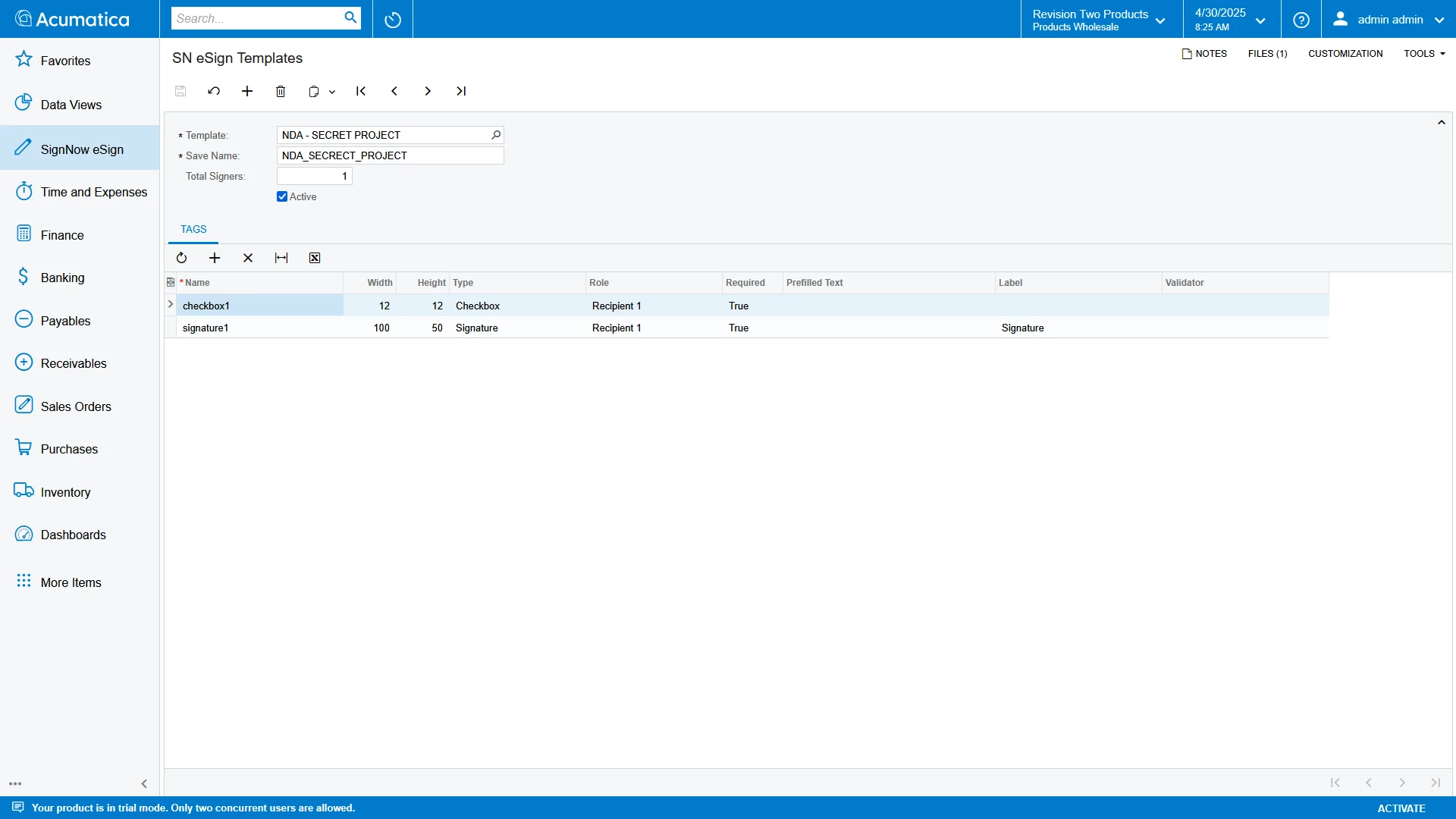Switch to the TAGS tab
The width and height of the screenshot is (1456, 819).
point(193,228)
